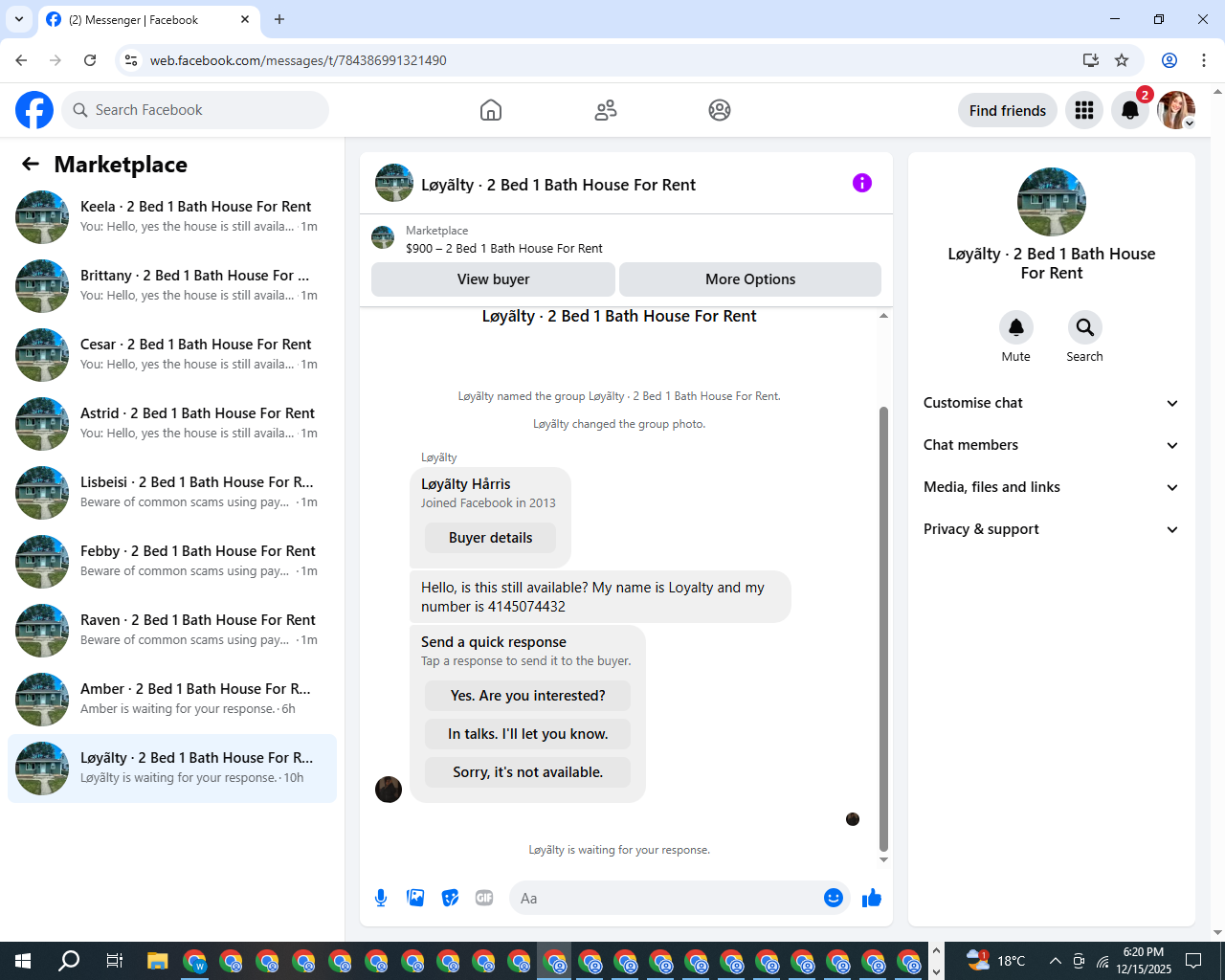Open Keela house rent conversation
The image size is (1225, 980).
tap(172, 217)
